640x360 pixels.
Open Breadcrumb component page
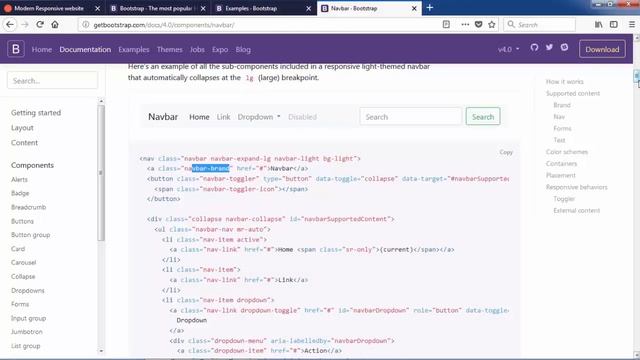[29, 207]
